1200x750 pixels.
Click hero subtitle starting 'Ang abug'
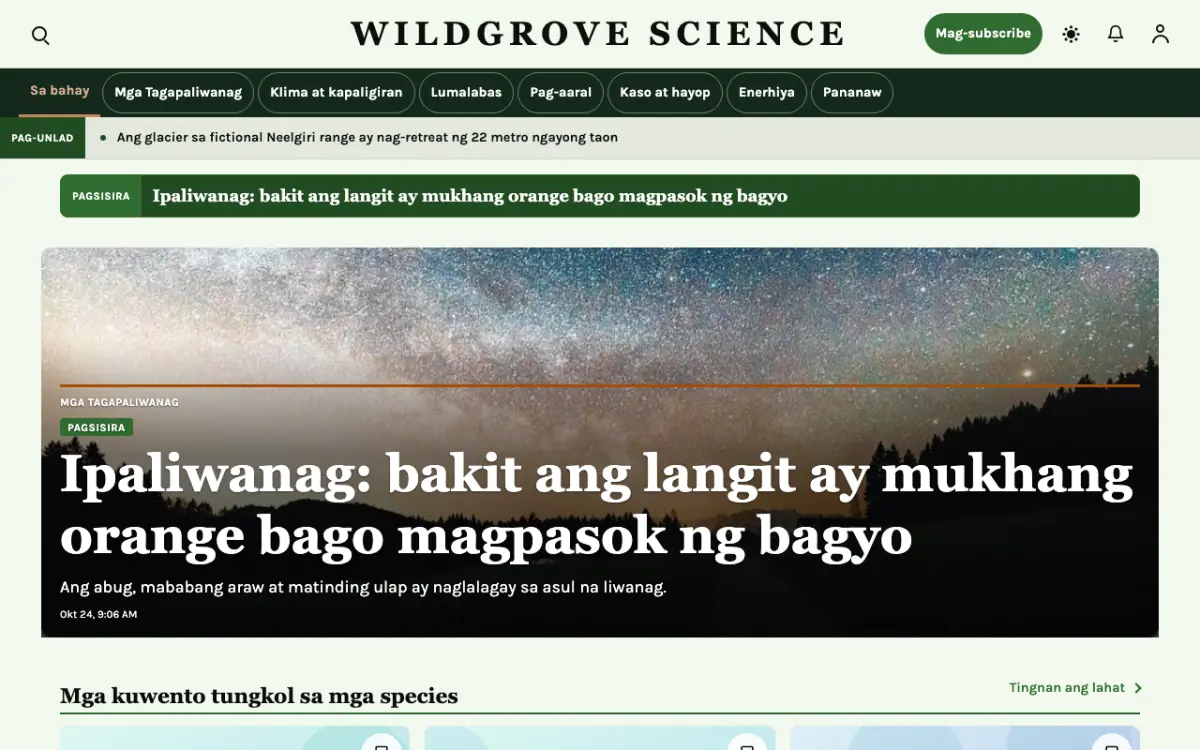click(x=363, y=587)
